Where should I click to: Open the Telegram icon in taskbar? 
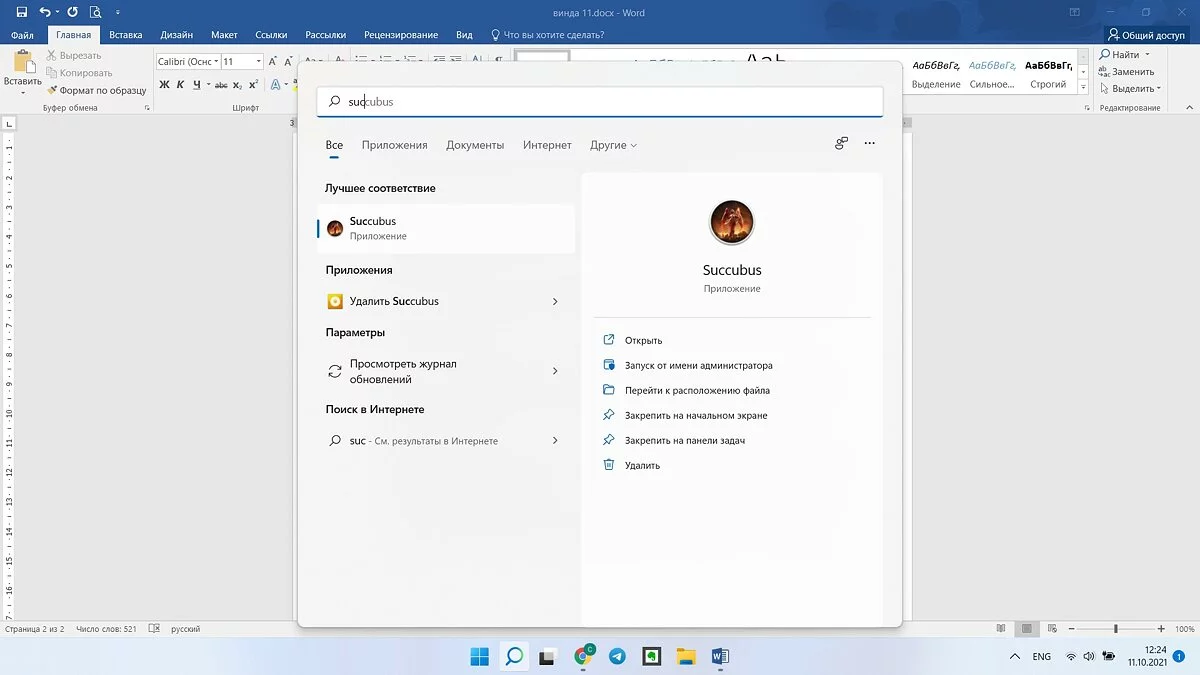(617, 657)
